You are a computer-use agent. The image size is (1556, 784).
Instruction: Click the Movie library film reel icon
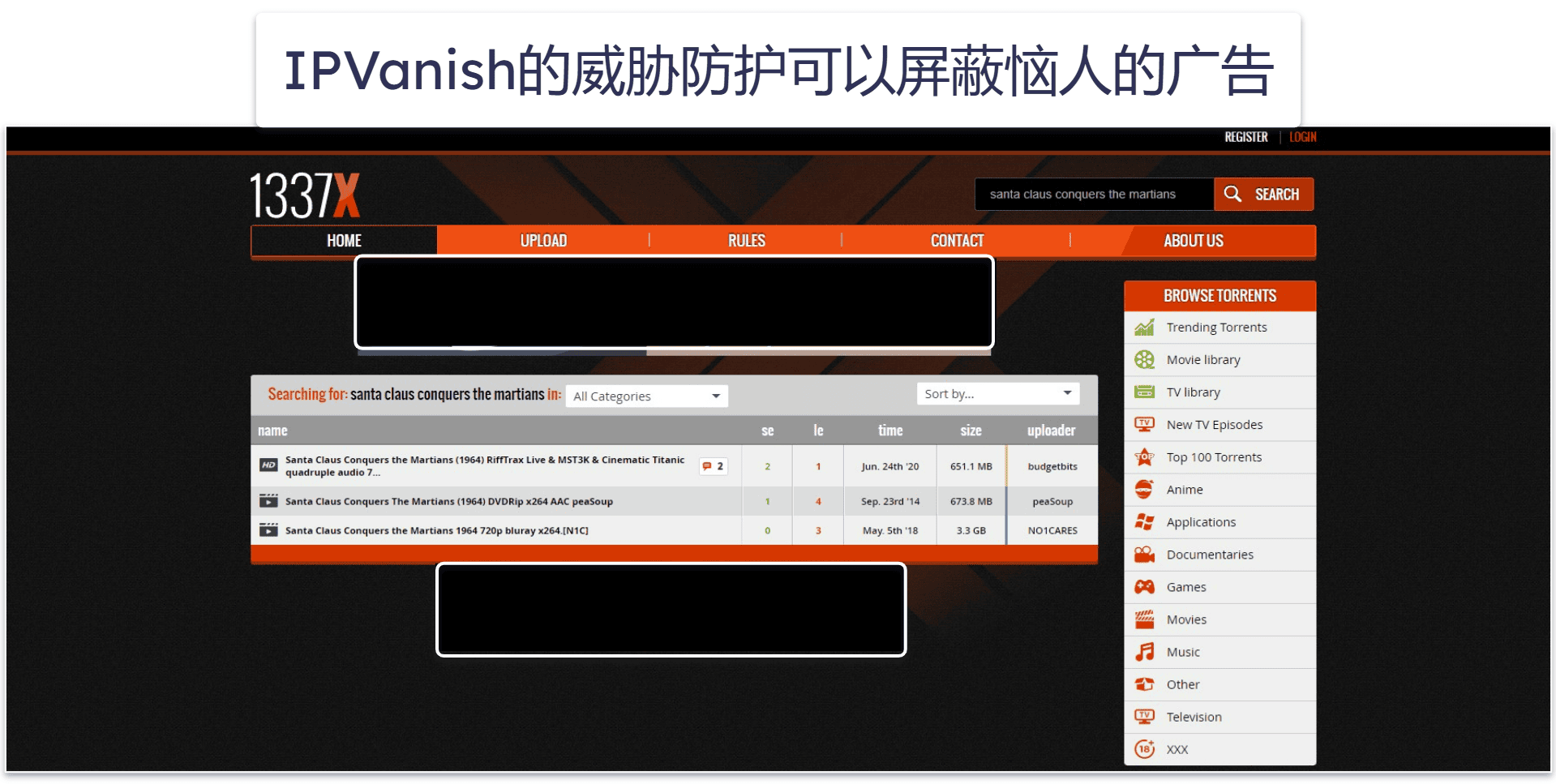(x=1144, y=360)
